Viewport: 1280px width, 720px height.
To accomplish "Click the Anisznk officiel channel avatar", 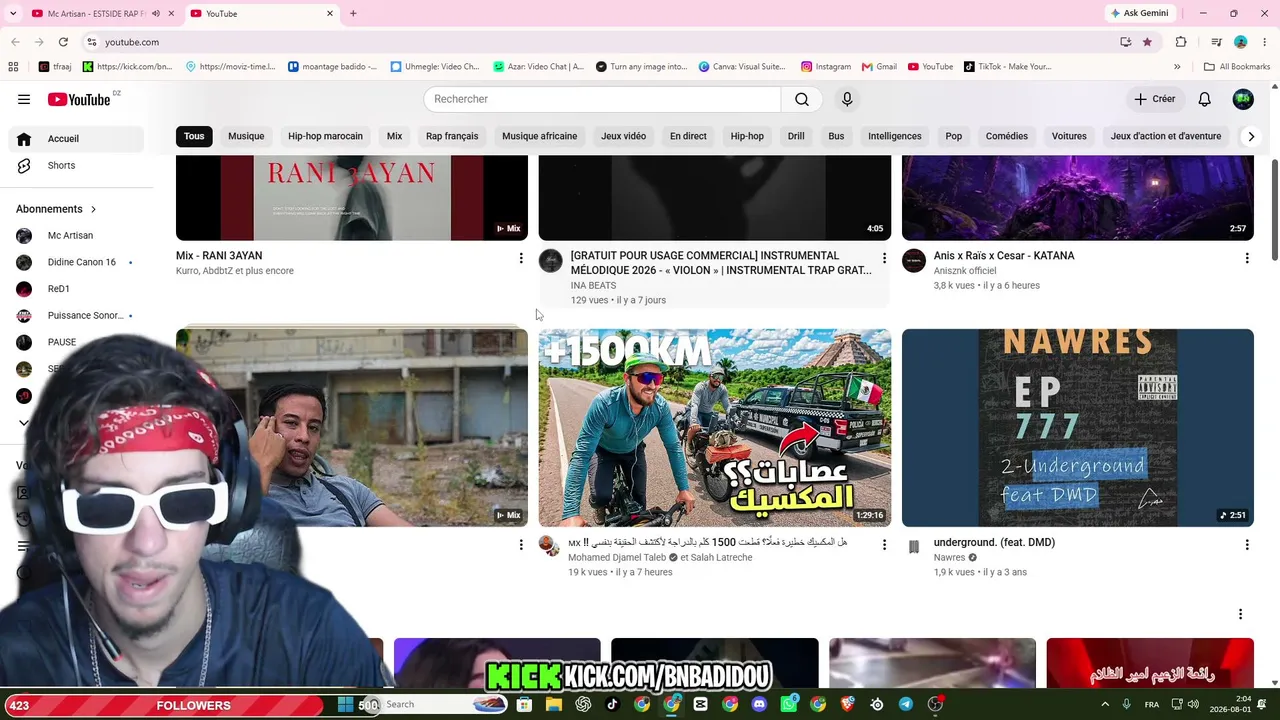I will pos(914,261).
